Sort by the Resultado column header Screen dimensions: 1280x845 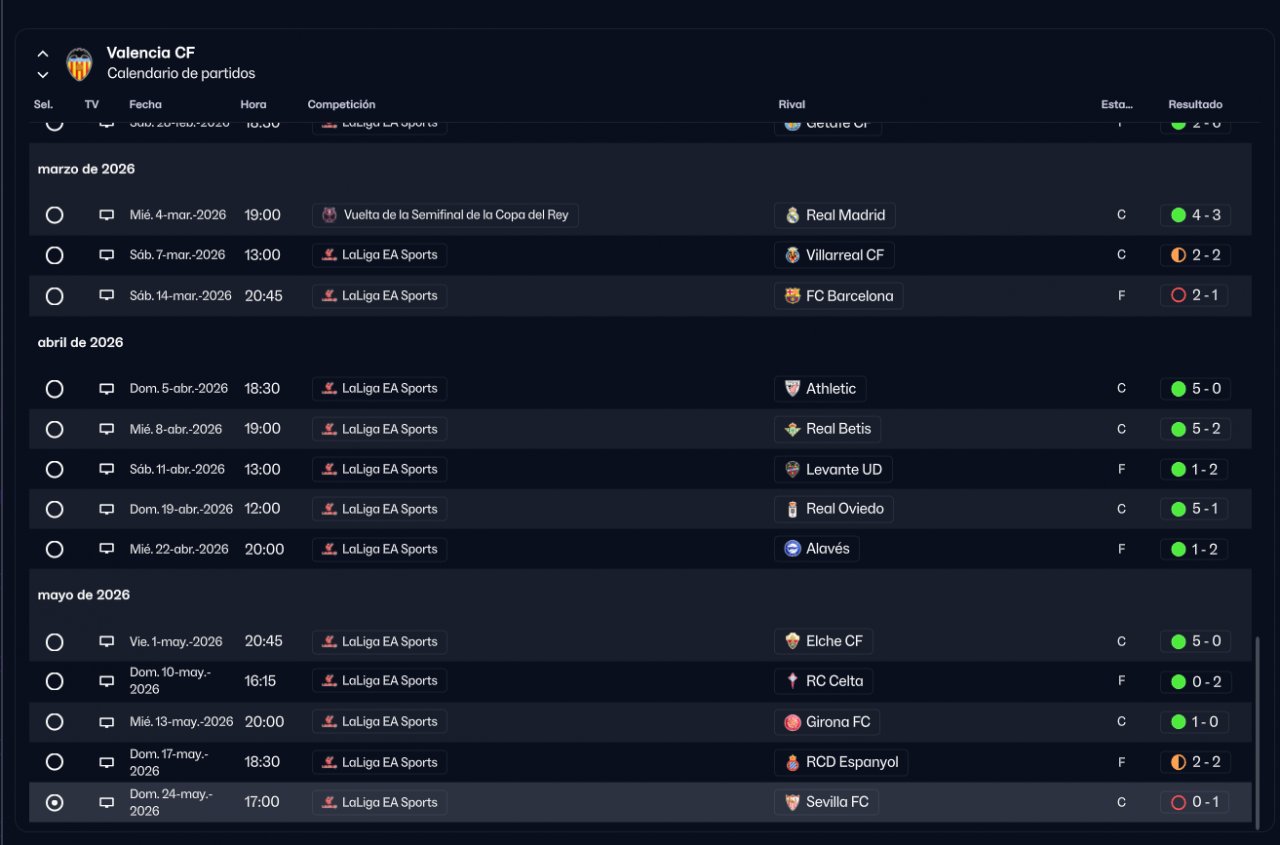1195,104
